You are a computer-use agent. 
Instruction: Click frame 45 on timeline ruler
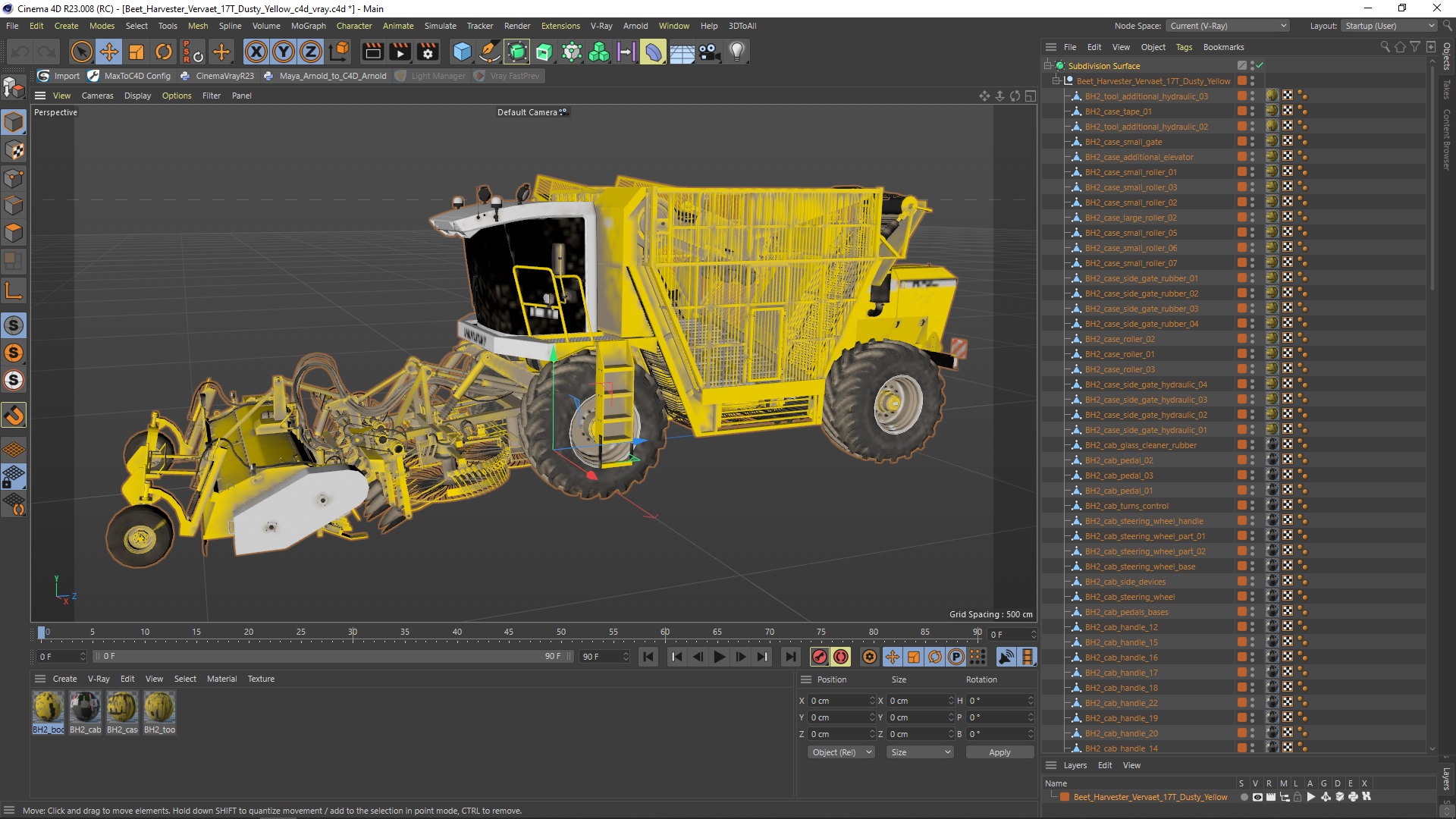(x=509, y=632)
